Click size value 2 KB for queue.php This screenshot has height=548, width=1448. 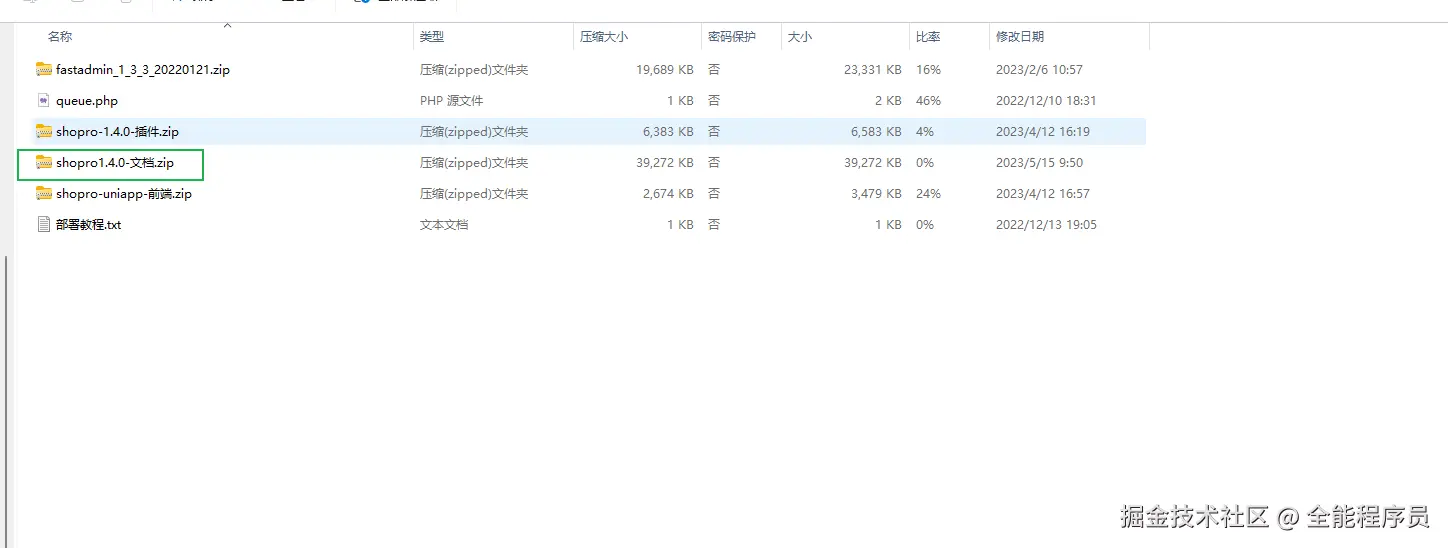888,101
